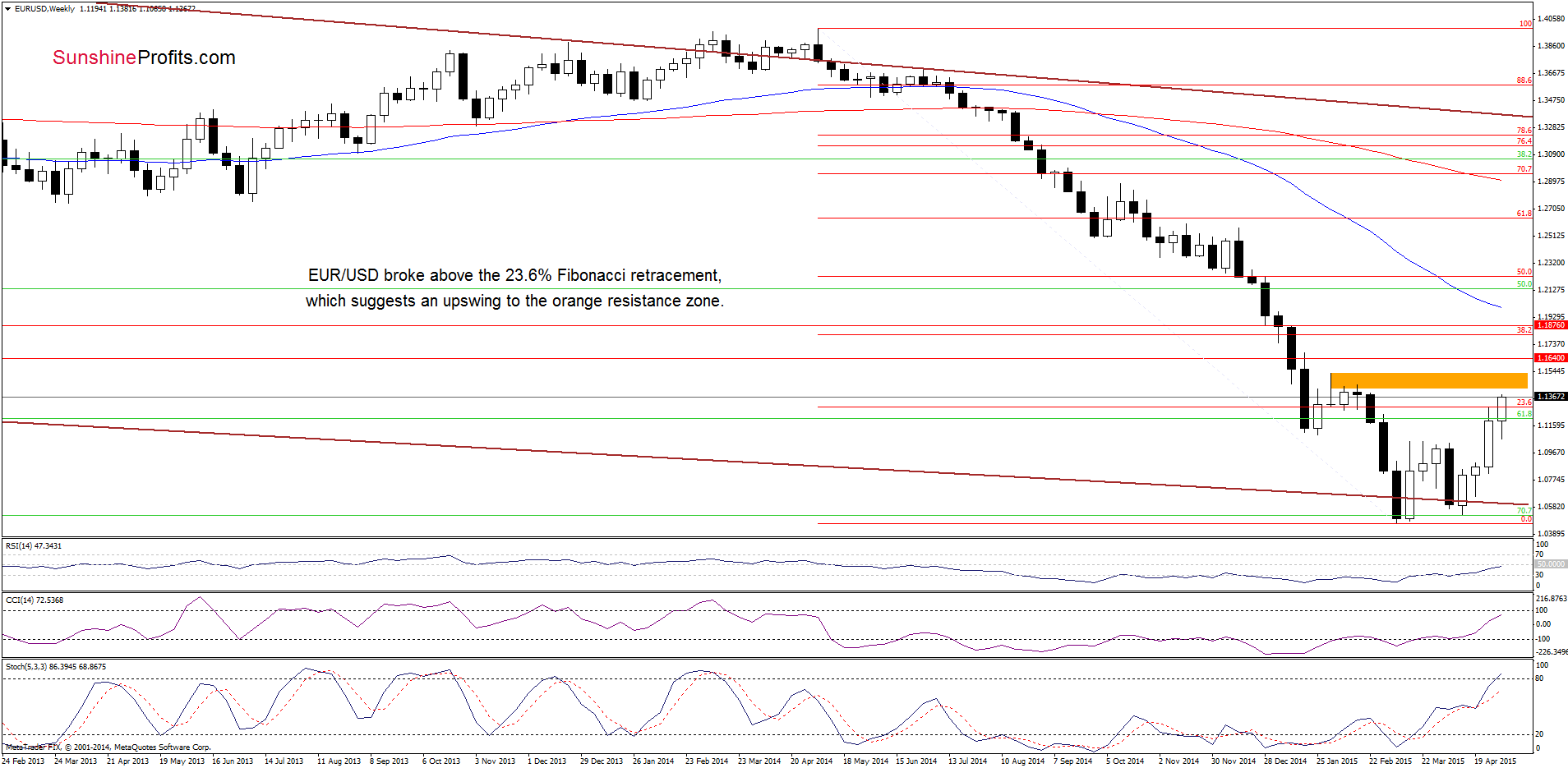The height and width of the screenshot is (768, 1568).
Task: Click the MetaQuotes Software Corp. copyright text
Action: click(x=108, y=747)
